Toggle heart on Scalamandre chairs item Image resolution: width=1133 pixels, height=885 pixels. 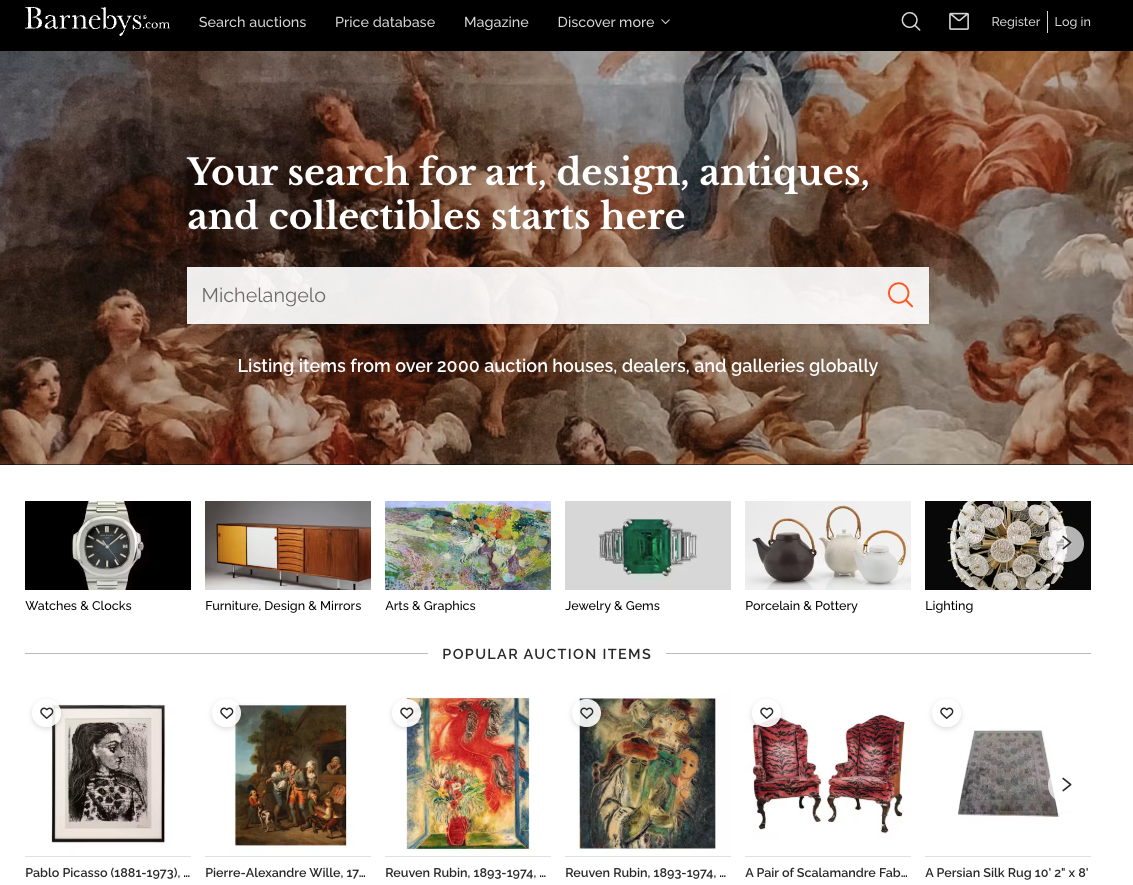(x=767, y=713)
